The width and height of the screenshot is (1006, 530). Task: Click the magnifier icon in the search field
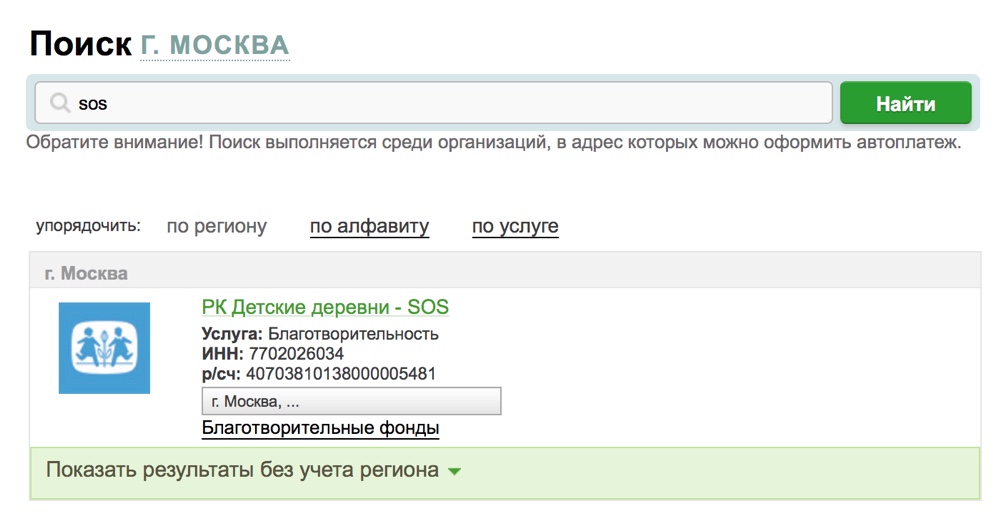tap(60, 103)
